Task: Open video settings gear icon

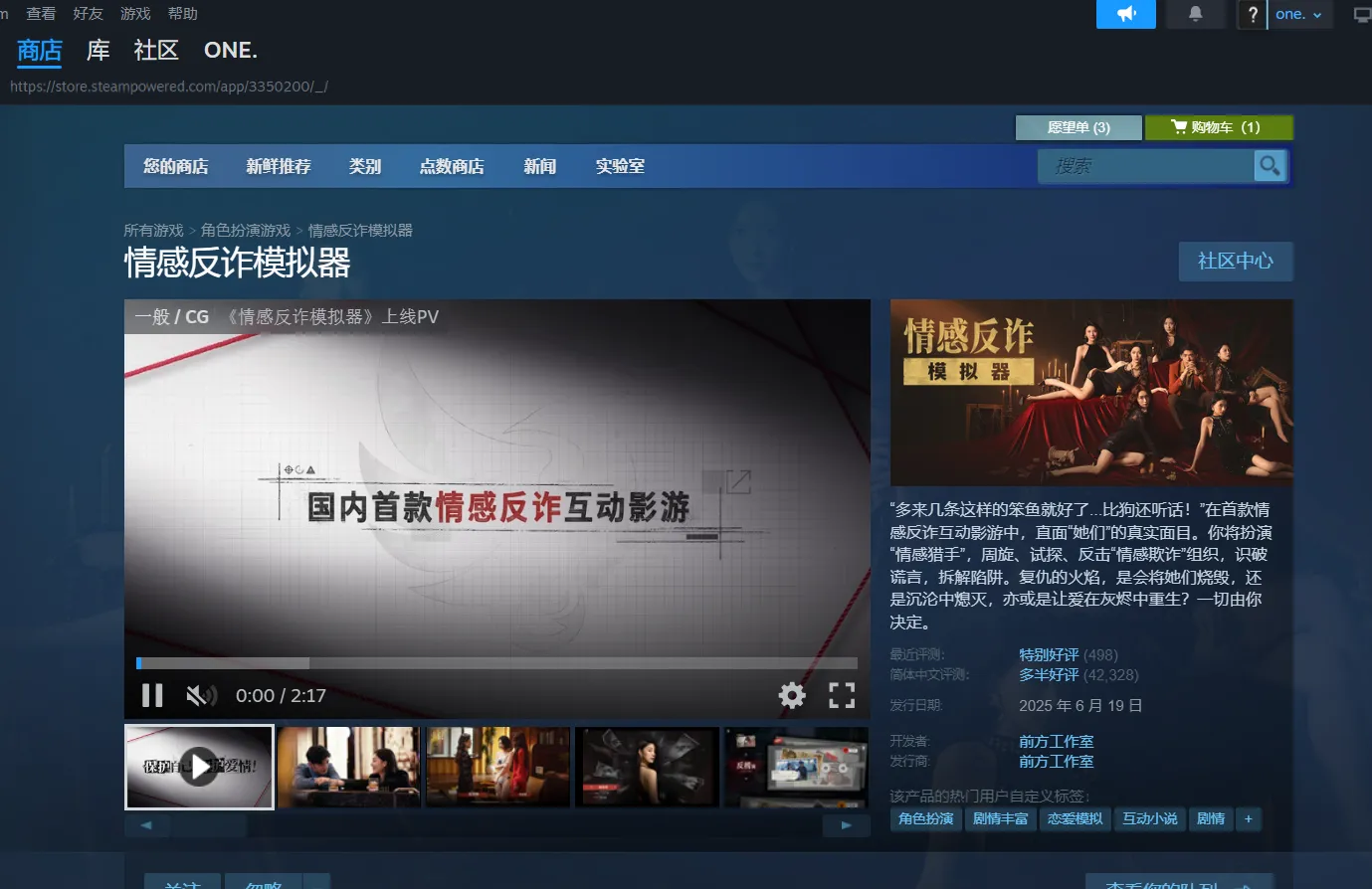Action: pos(792,695)
